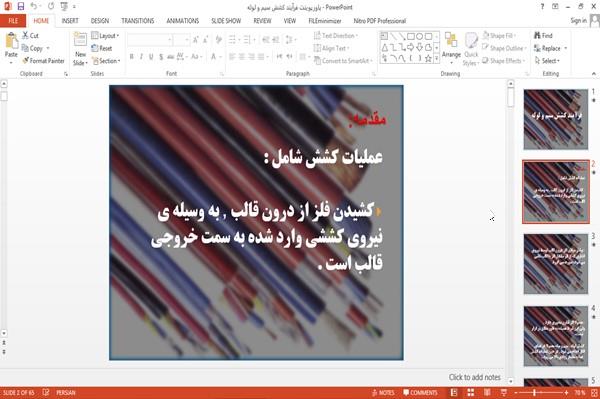Viewport: 600px width, 399px height.
Task: Open the Layout dropdown
Action: (x=105, y=36)
